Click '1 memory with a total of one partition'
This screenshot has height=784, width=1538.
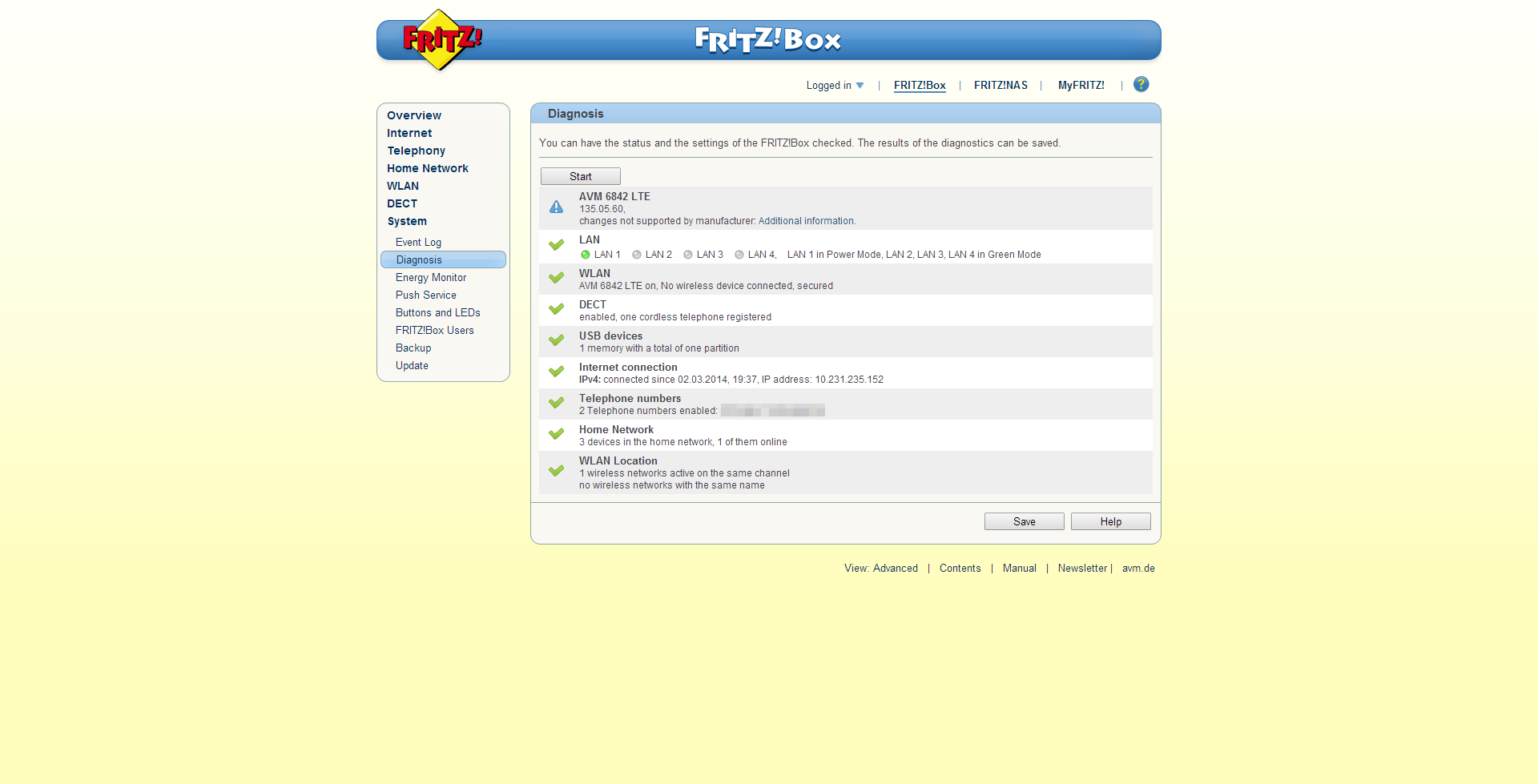point(659,348)
